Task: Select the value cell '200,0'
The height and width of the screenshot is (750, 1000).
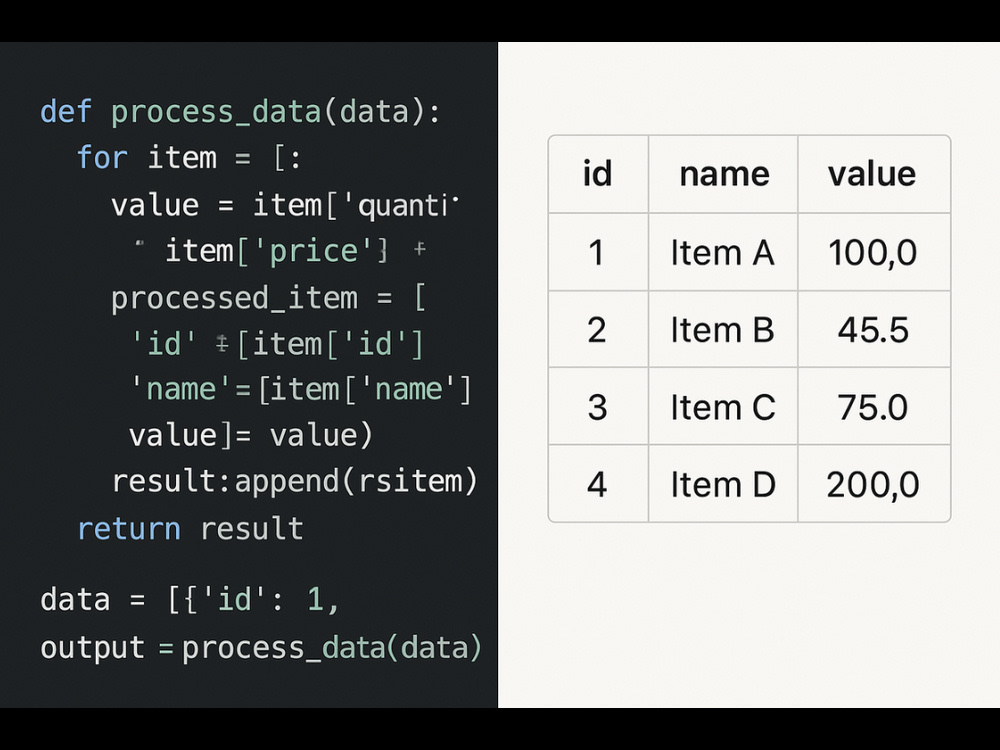Action: point(874,483)
